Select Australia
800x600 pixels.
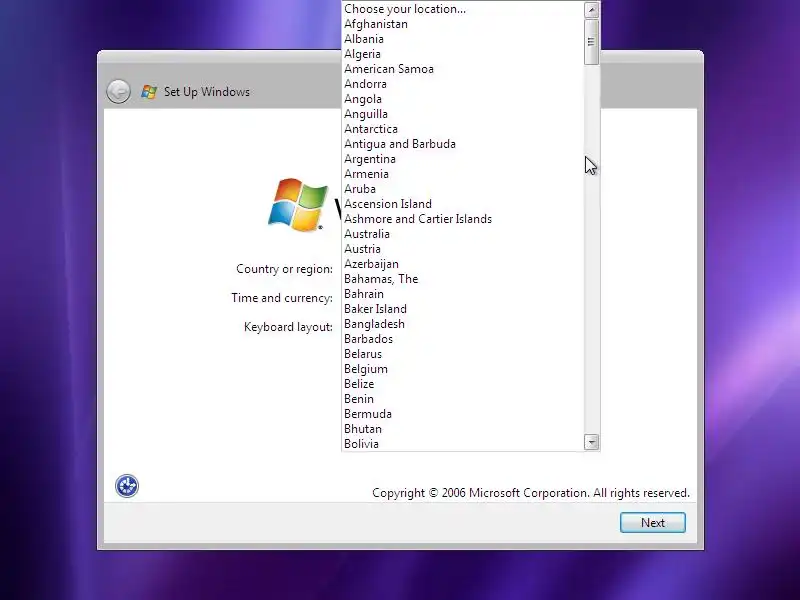pos(463,234)
